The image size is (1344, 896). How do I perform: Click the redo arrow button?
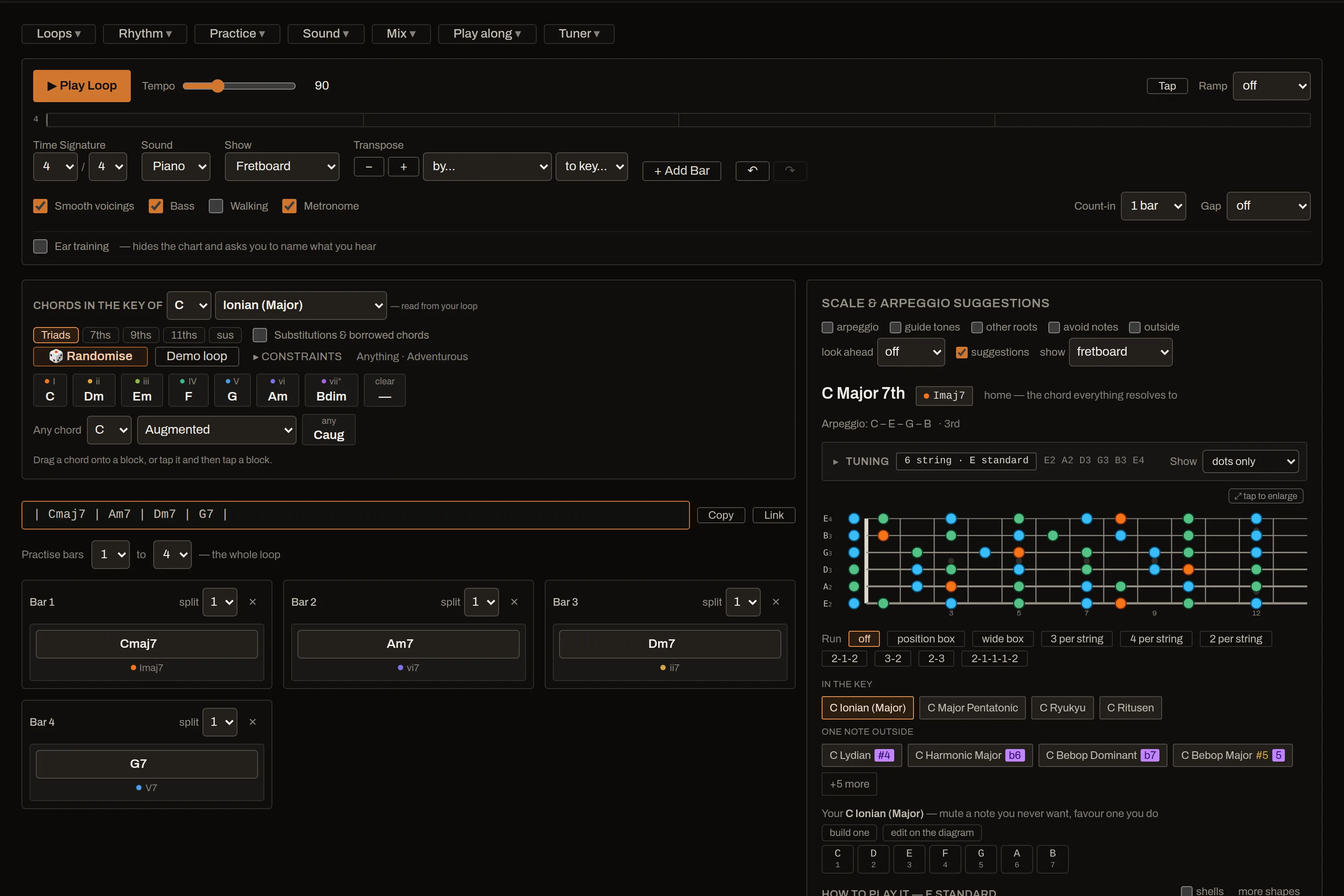[x=790, y=170]
